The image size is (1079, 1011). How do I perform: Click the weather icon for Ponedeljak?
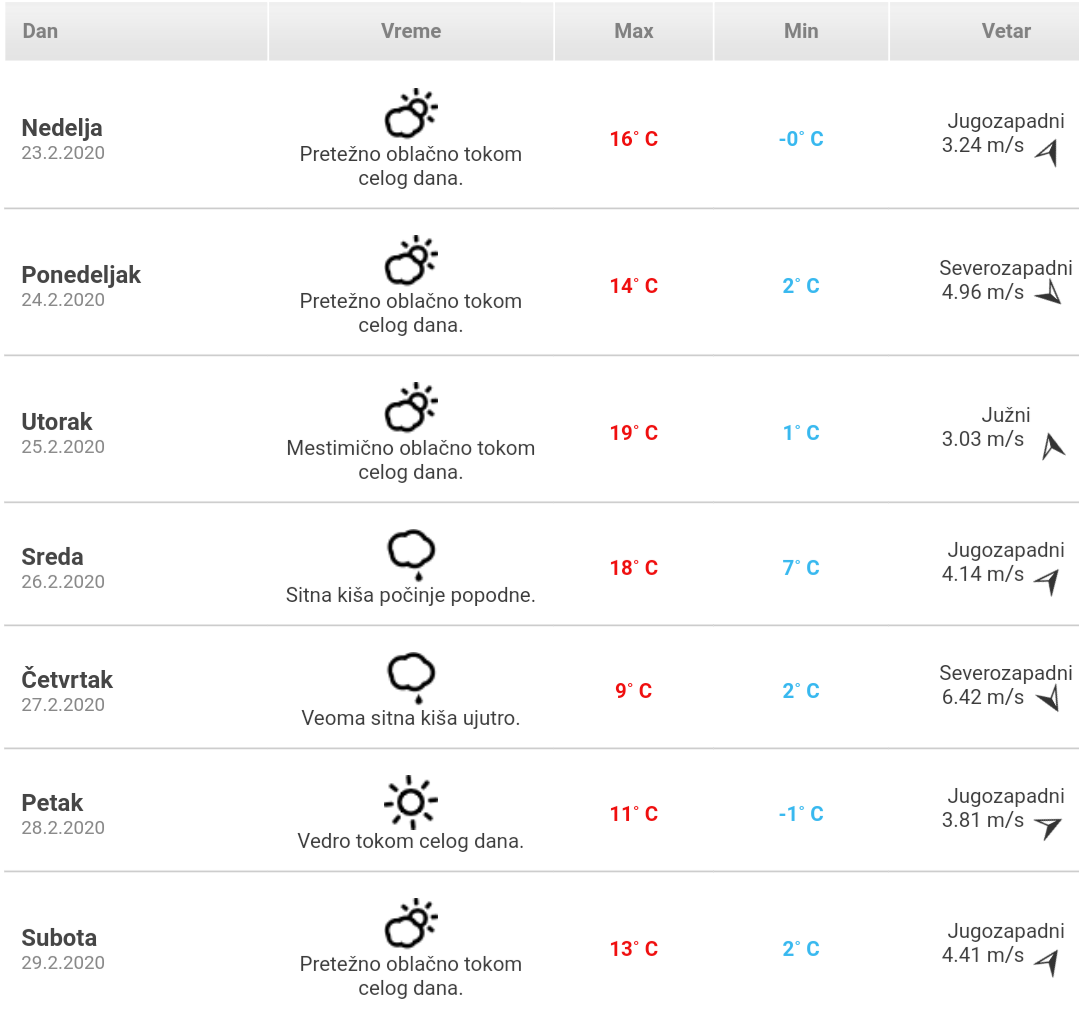click(411, 261)
